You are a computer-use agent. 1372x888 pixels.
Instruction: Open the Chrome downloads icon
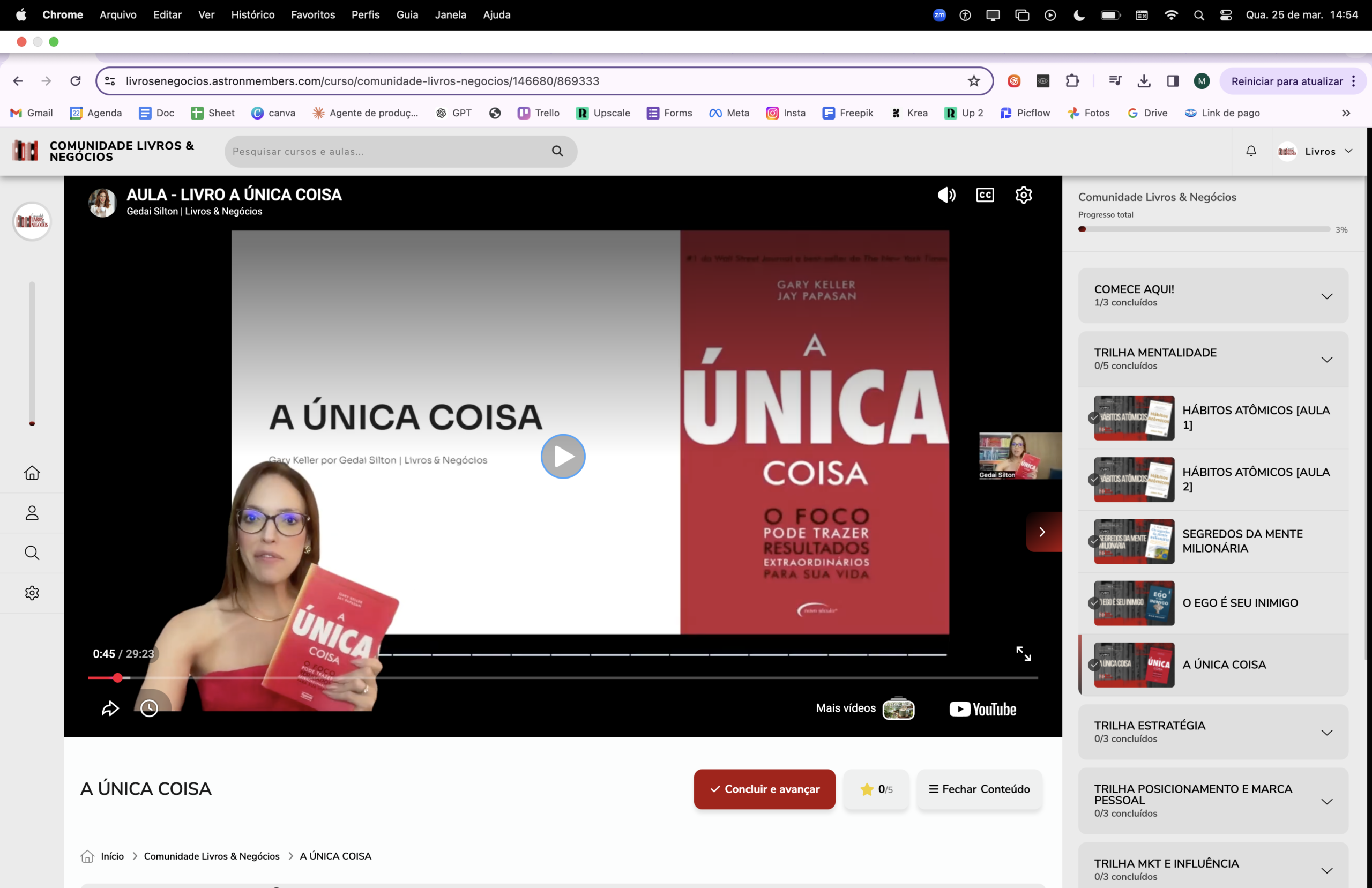click(1144, 81)
